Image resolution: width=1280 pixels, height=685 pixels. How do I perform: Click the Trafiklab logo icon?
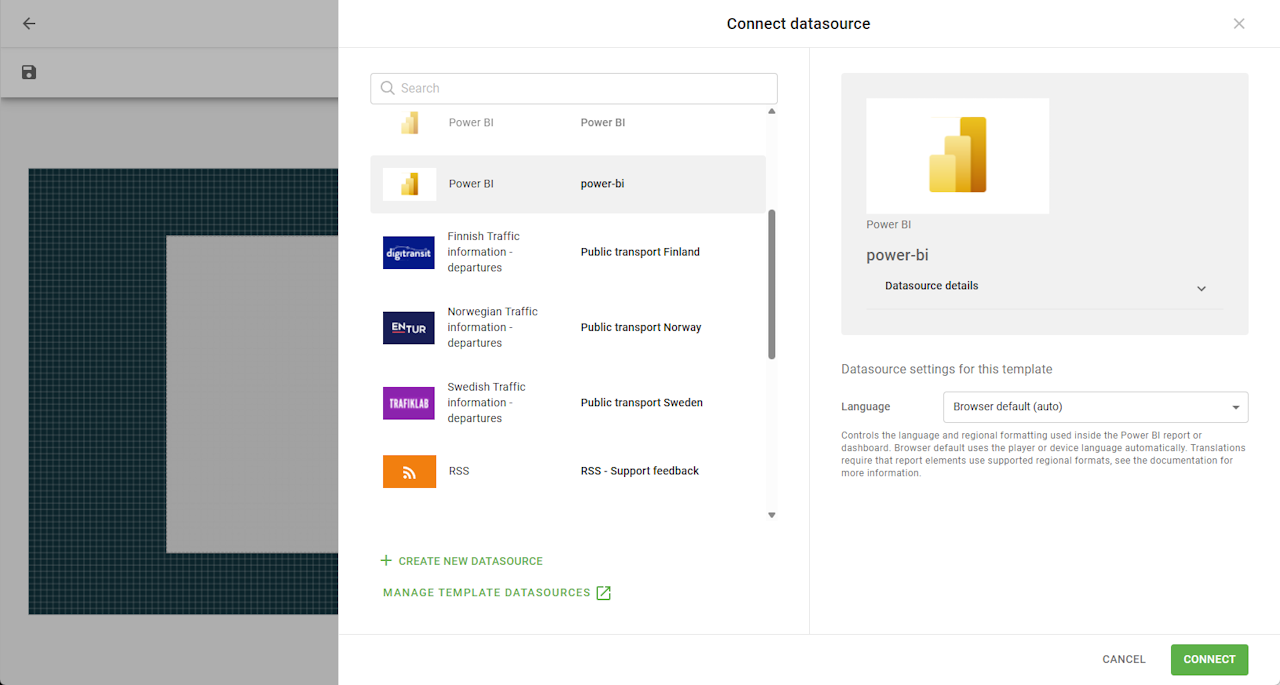[409, 403]
